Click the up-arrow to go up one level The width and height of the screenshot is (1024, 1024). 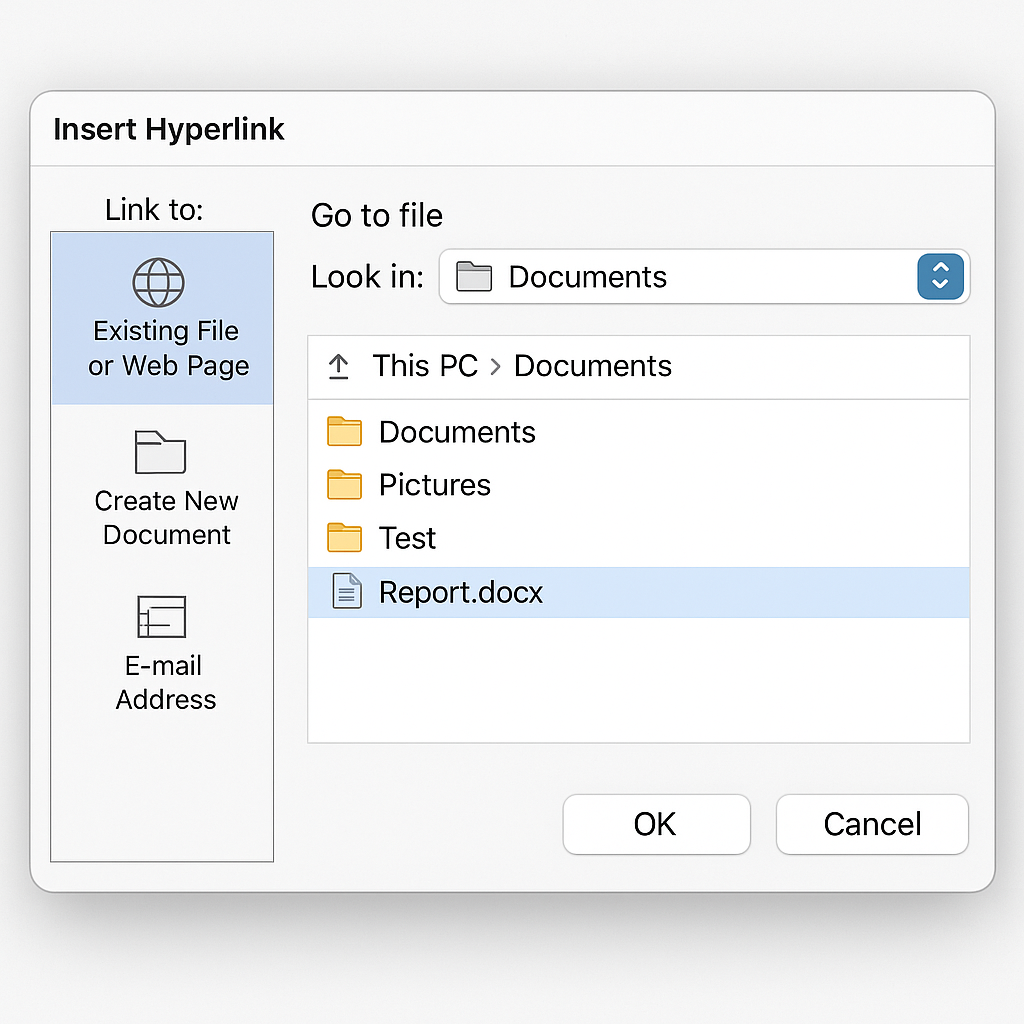(x=339, y=367)
